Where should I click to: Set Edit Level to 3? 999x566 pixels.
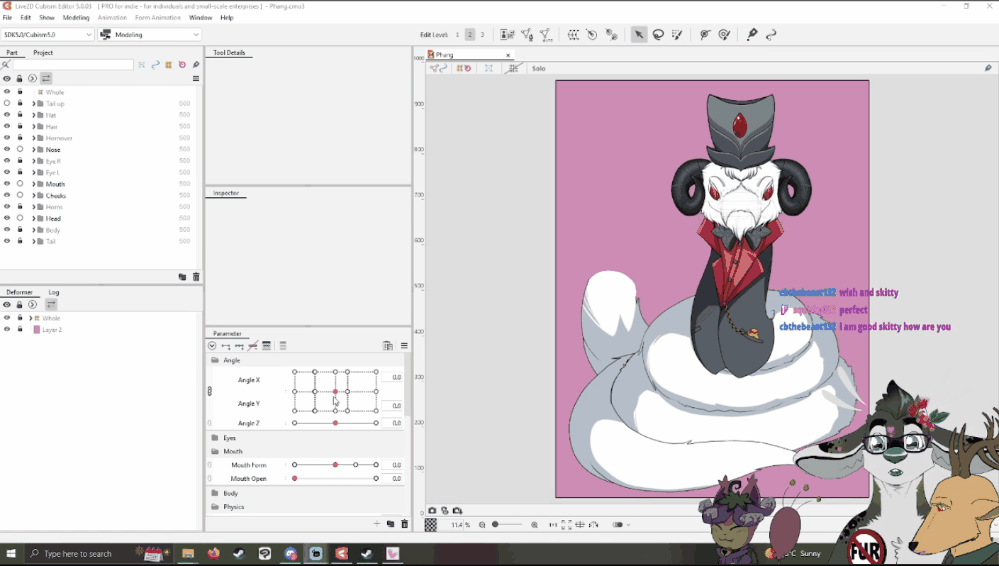tap(482, 34)
